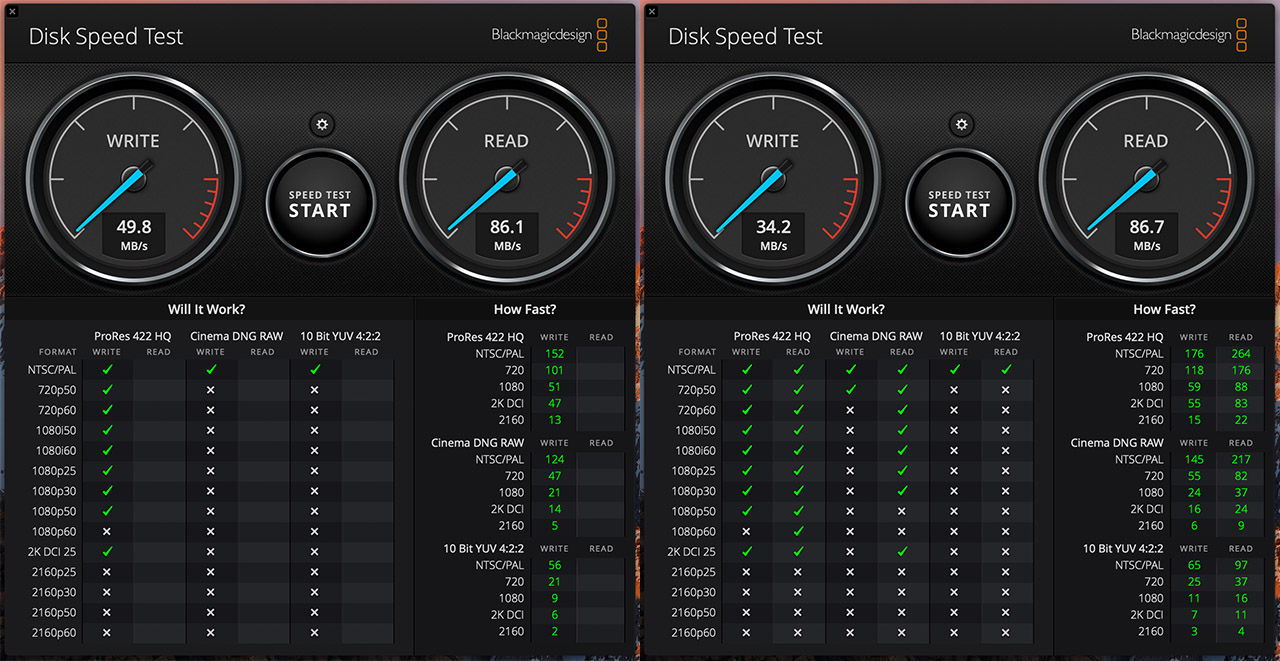Select 10 Bit YUV read value 97
This screenshot has height=661, width=1280.
tap(1241, 565)
